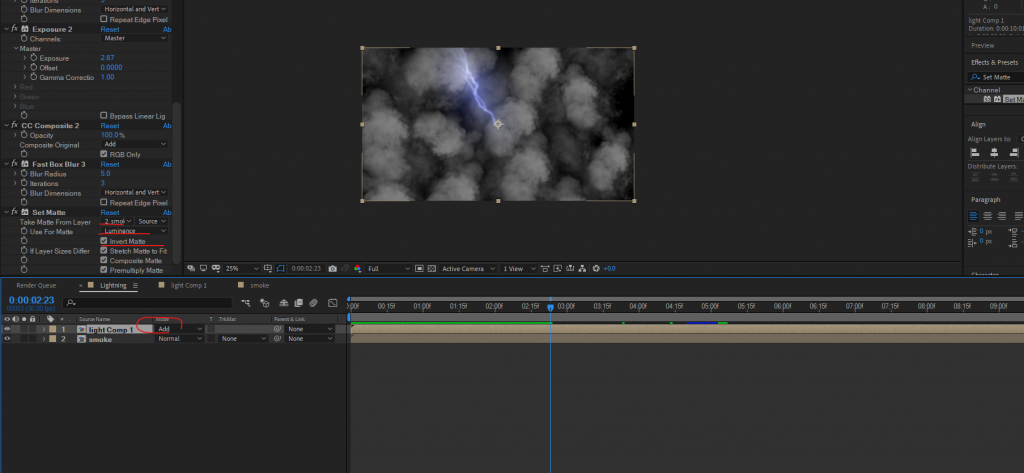
Task: Toggle RGB Only checkbox
Action: point(104,154)
